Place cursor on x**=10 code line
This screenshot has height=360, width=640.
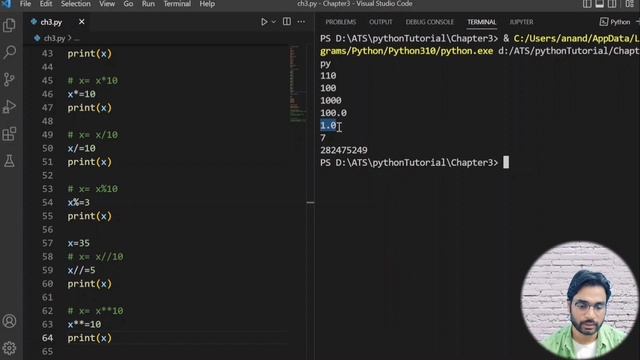(x=84, y=324)
